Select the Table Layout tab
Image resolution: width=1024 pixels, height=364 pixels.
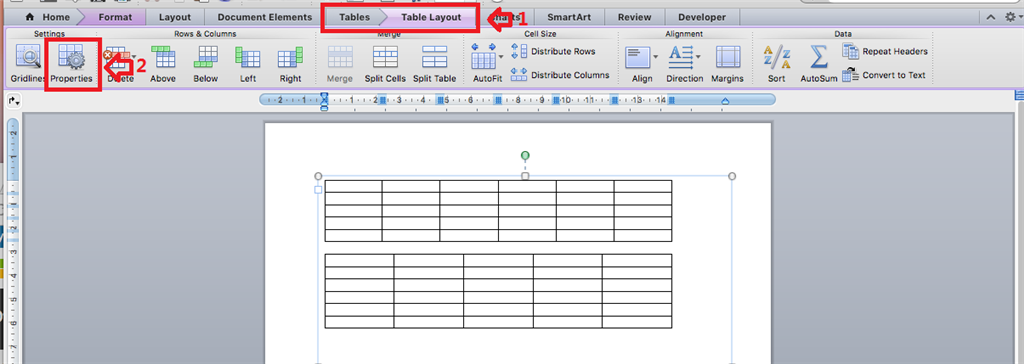point(431,17)
